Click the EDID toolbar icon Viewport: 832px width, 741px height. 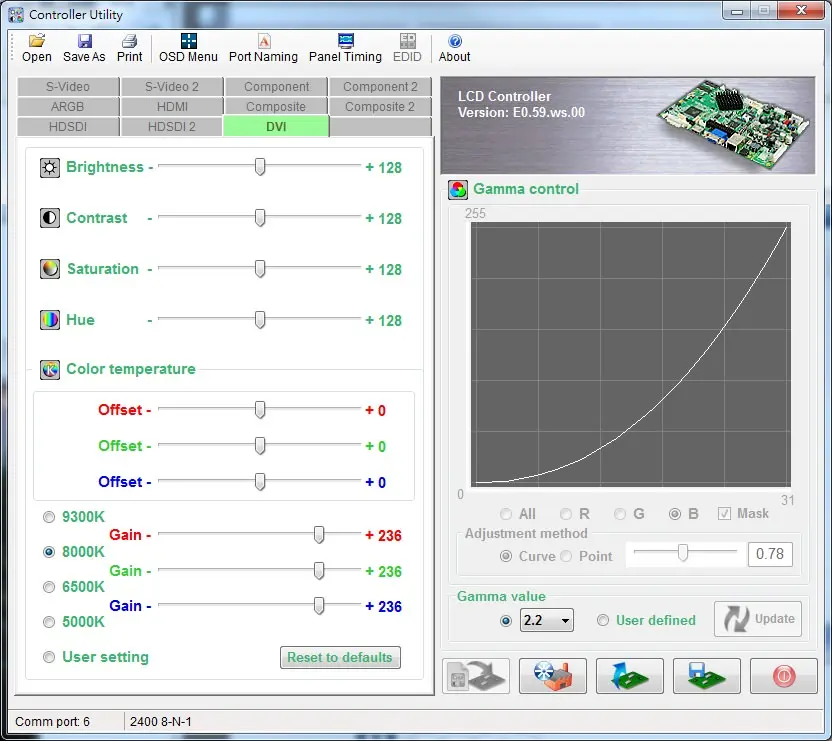click(x=408, y=41)
